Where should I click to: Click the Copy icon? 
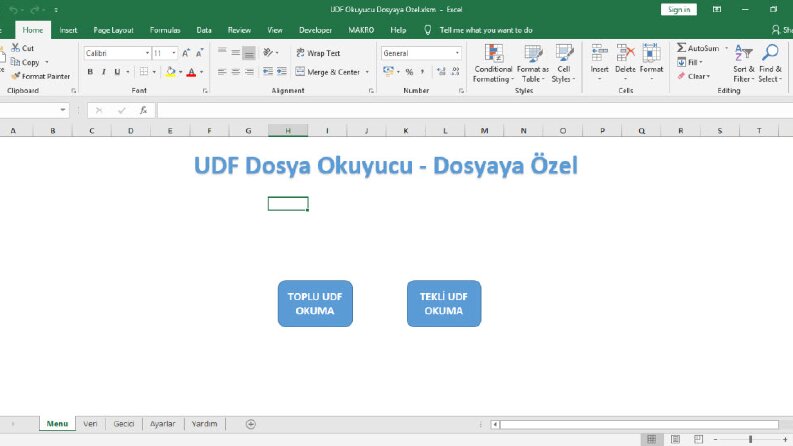point(16,62)
